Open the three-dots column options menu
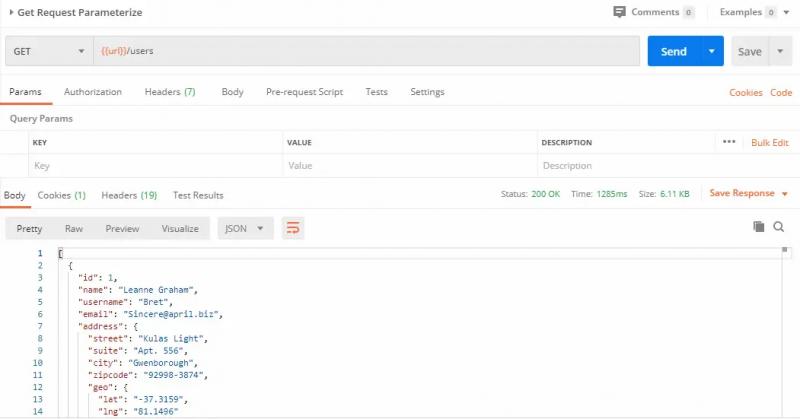Viewport: 800px width, 419px height. pyautogui.click(x=729, y=142)
